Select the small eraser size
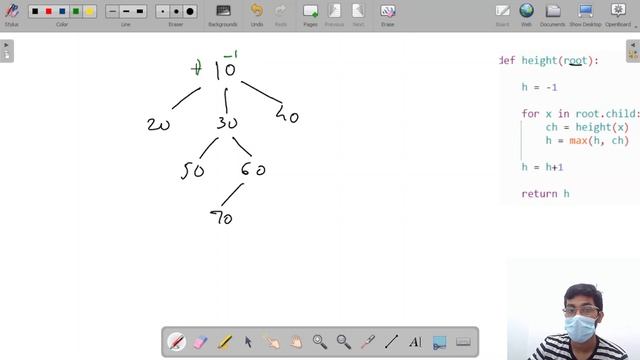This screenshot has height=360, width=640. pyautogui.click(x=163, y=11)
